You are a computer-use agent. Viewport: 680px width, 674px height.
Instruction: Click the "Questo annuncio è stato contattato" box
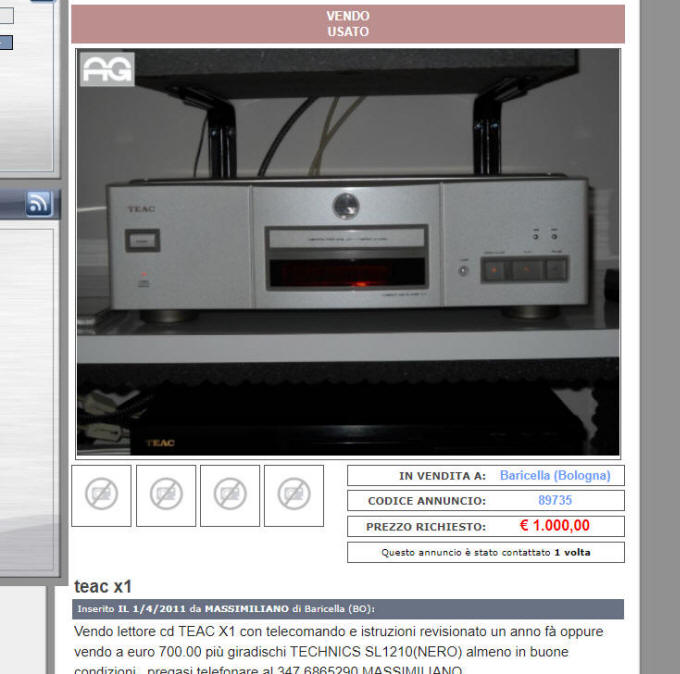click(486, 552)
